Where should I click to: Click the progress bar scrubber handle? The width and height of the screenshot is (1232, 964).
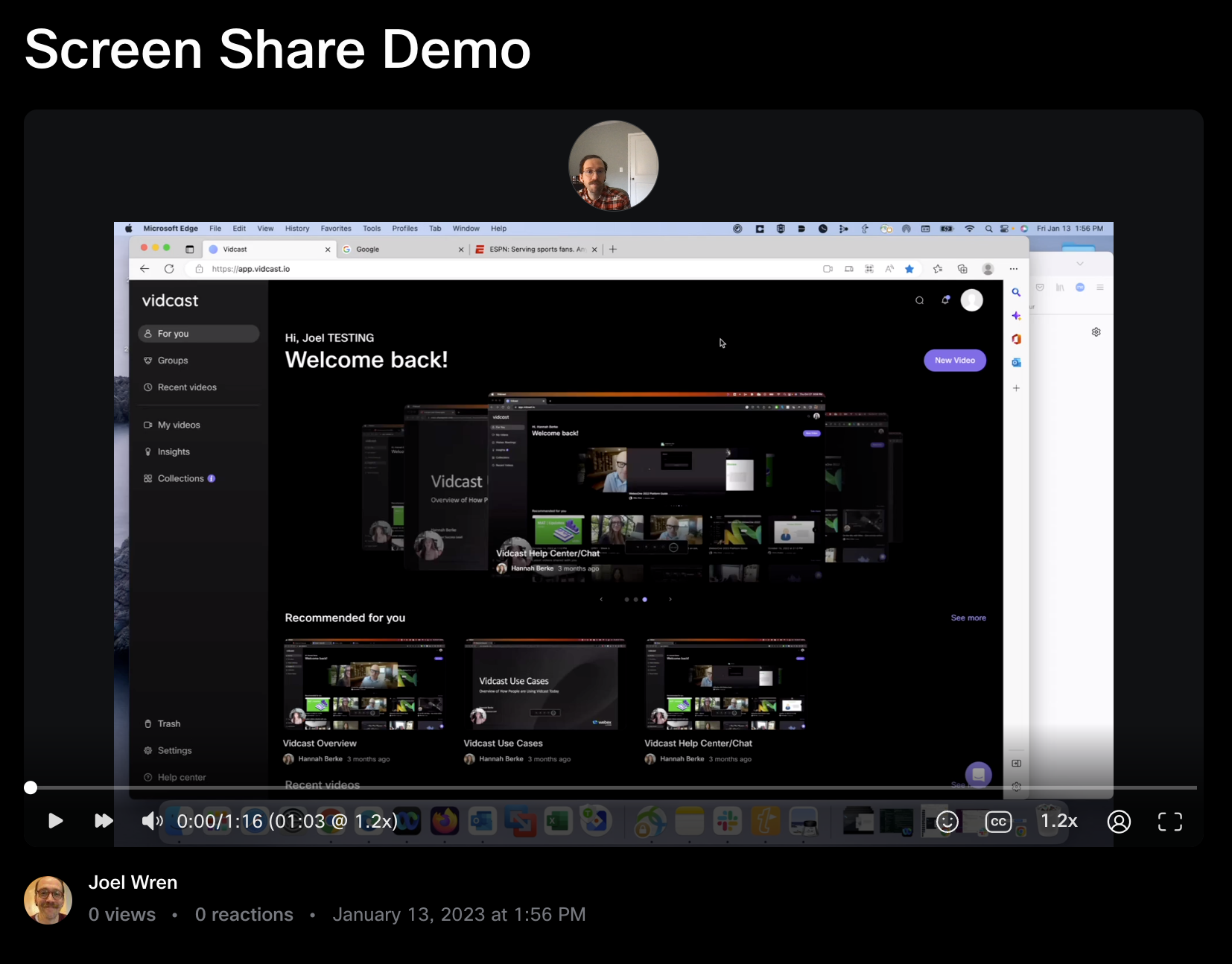coord(31,787)
